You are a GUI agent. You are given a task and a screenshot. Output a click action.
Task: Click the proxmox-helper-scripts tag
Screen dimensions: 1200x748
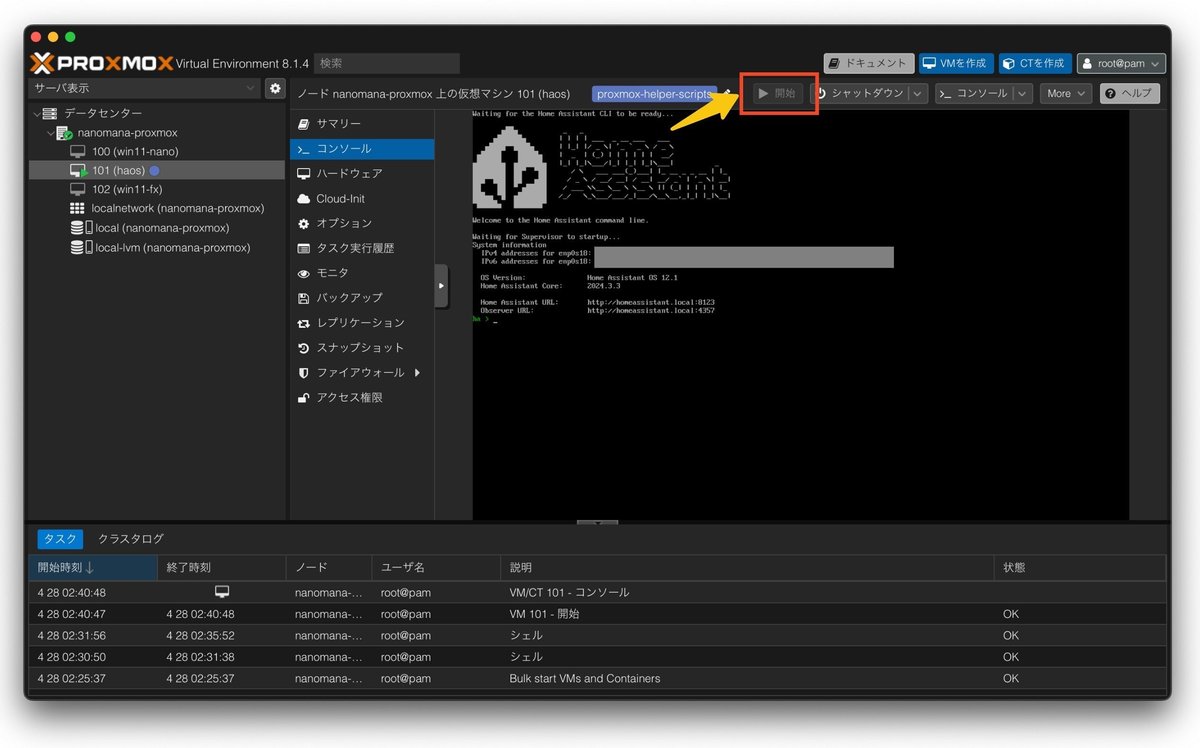click(654, 94)
